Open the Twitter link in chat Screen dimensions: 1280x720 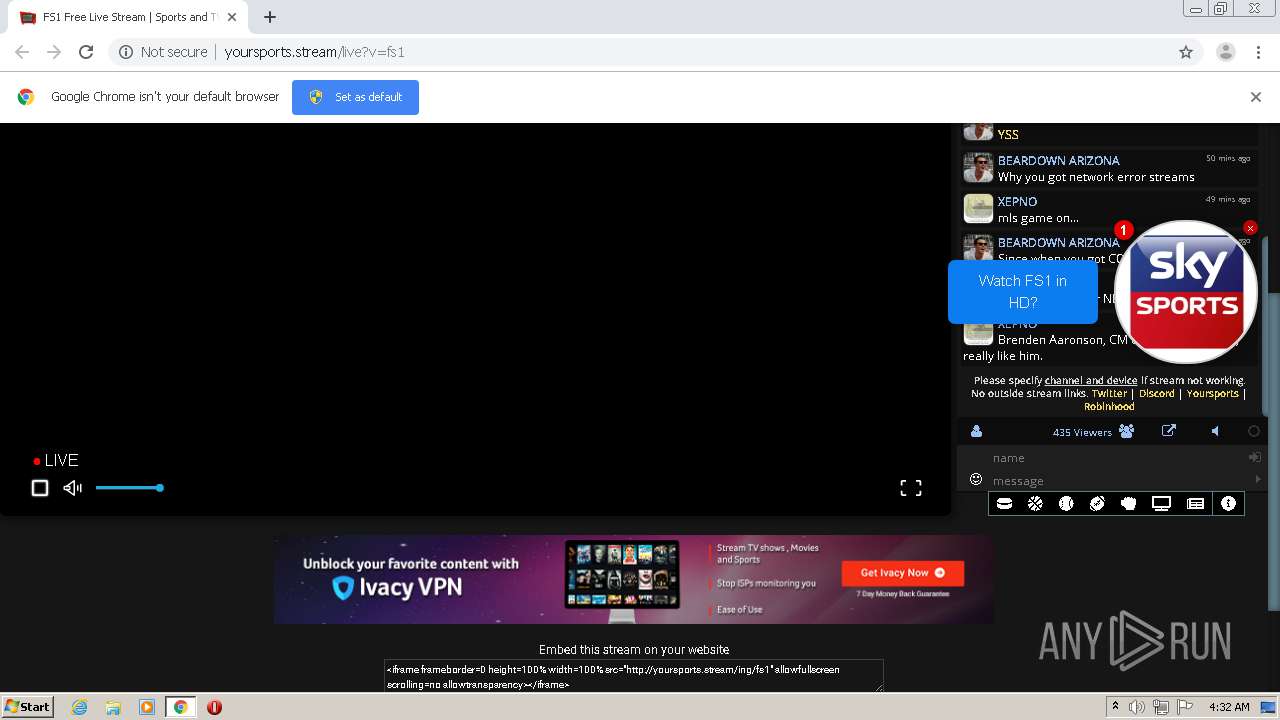pos(1109,393)
